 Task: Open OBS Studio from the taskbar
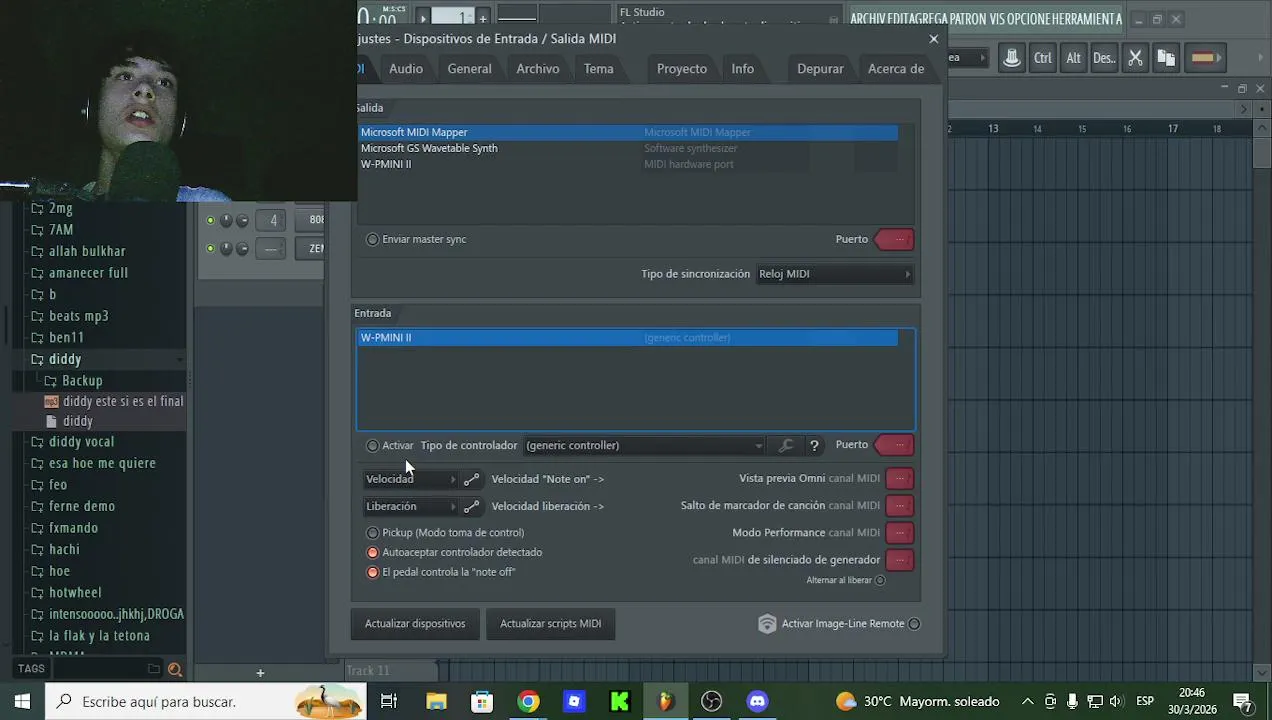[711, 702]
